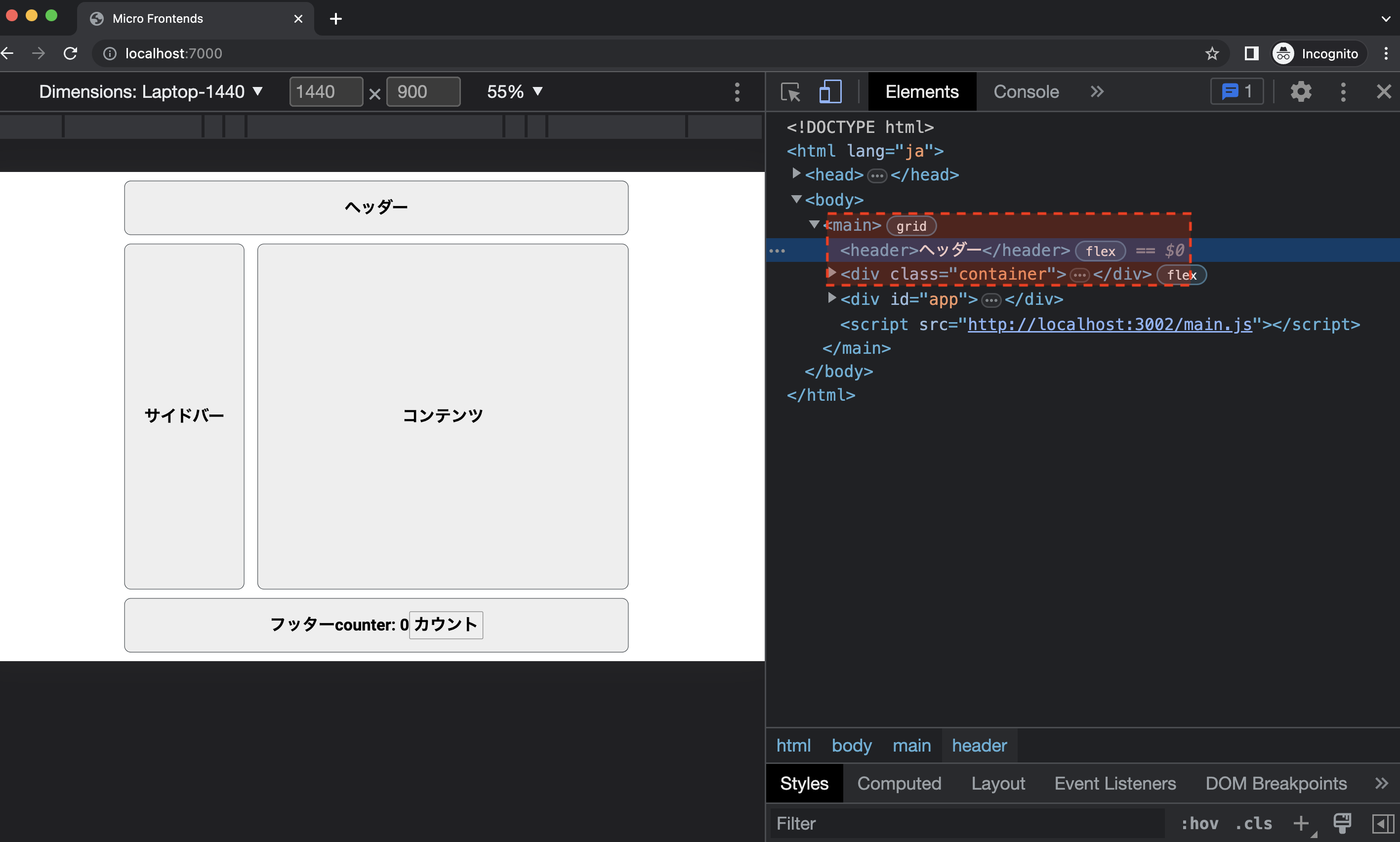This screenshot has width=1400, height=842.
Task: Click the row actions ellipsis beside header
Action: pos(777,251)
